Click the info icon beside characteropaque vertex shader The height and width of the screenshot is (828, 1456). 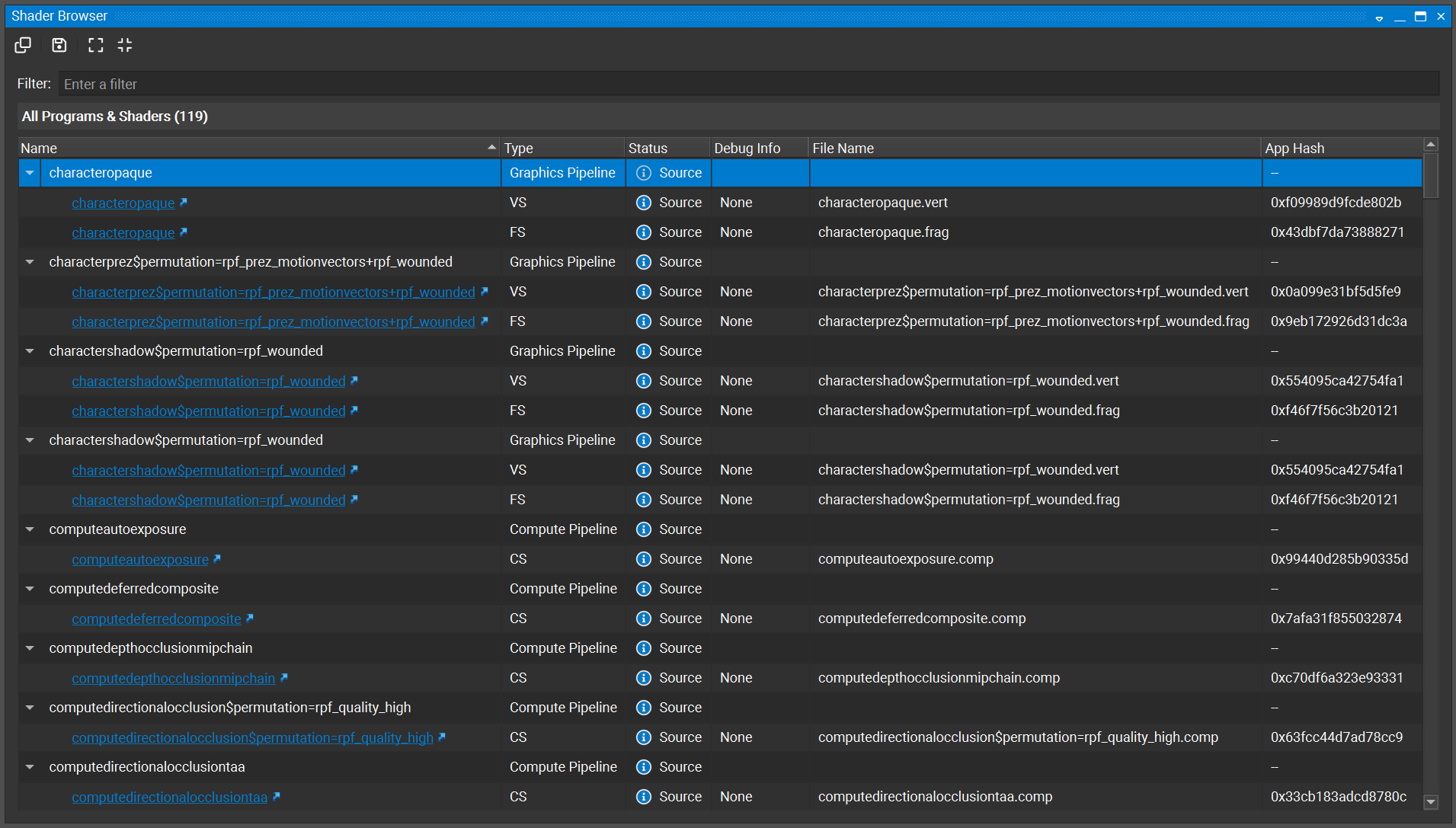644,202
